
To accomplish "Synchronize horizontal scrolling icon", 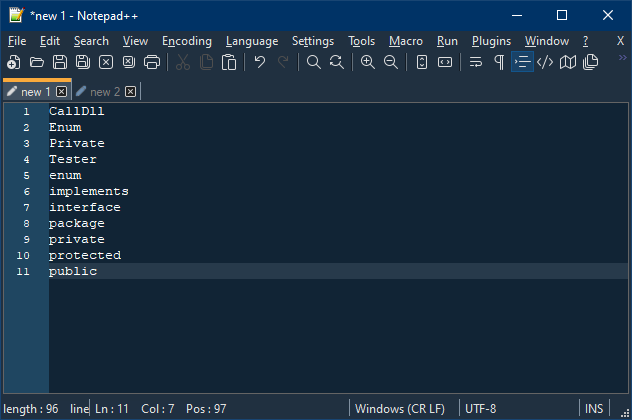I will pyautogui.click(x=445, y=62).
